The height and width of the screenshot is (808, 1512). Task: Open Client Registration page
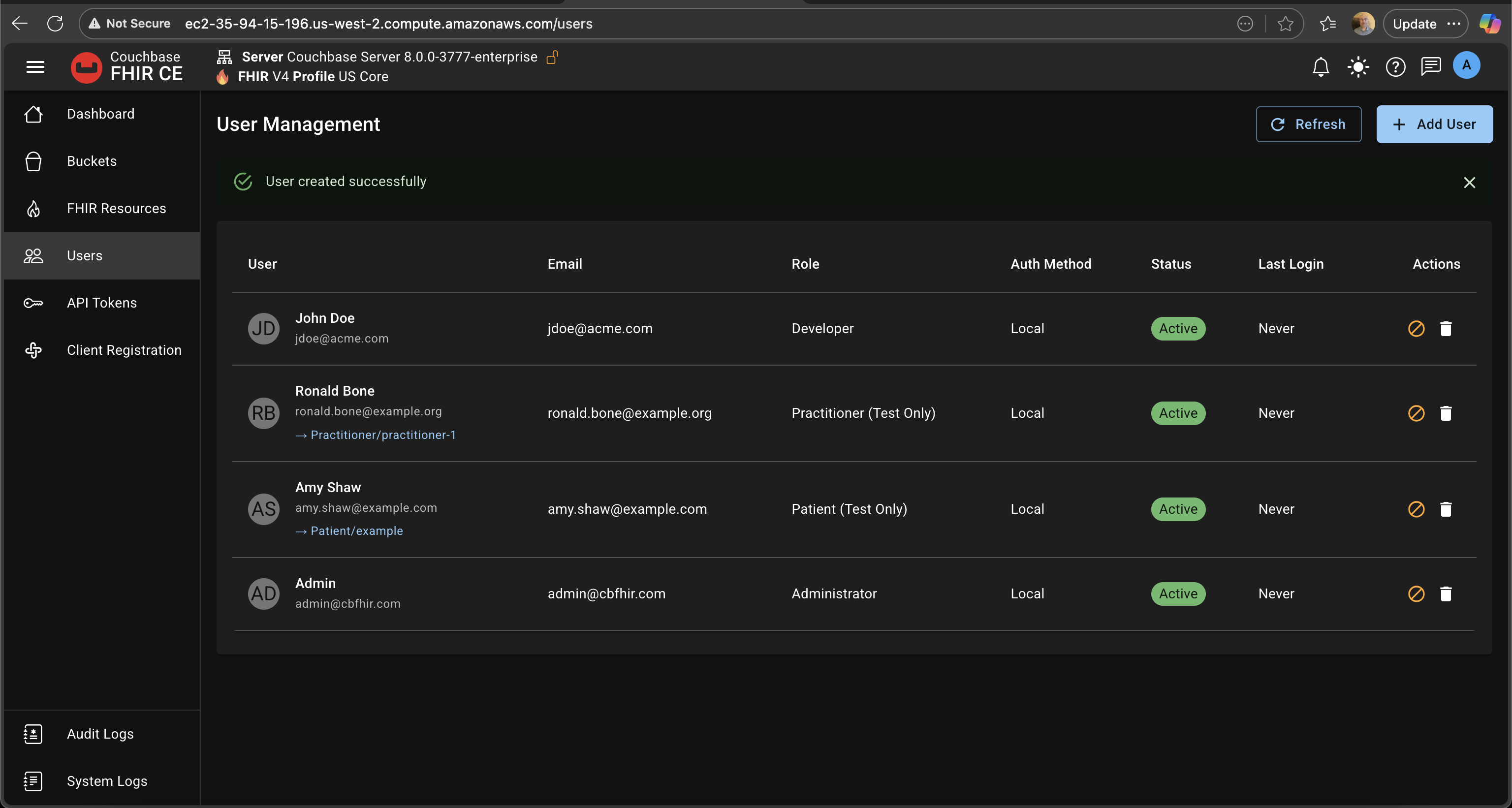pos(124,350)
